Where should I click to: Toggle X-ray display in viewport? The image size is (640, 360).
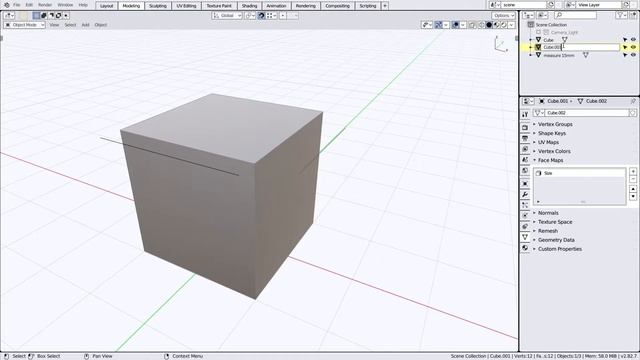pyautogui.click(x=473, y=25)
